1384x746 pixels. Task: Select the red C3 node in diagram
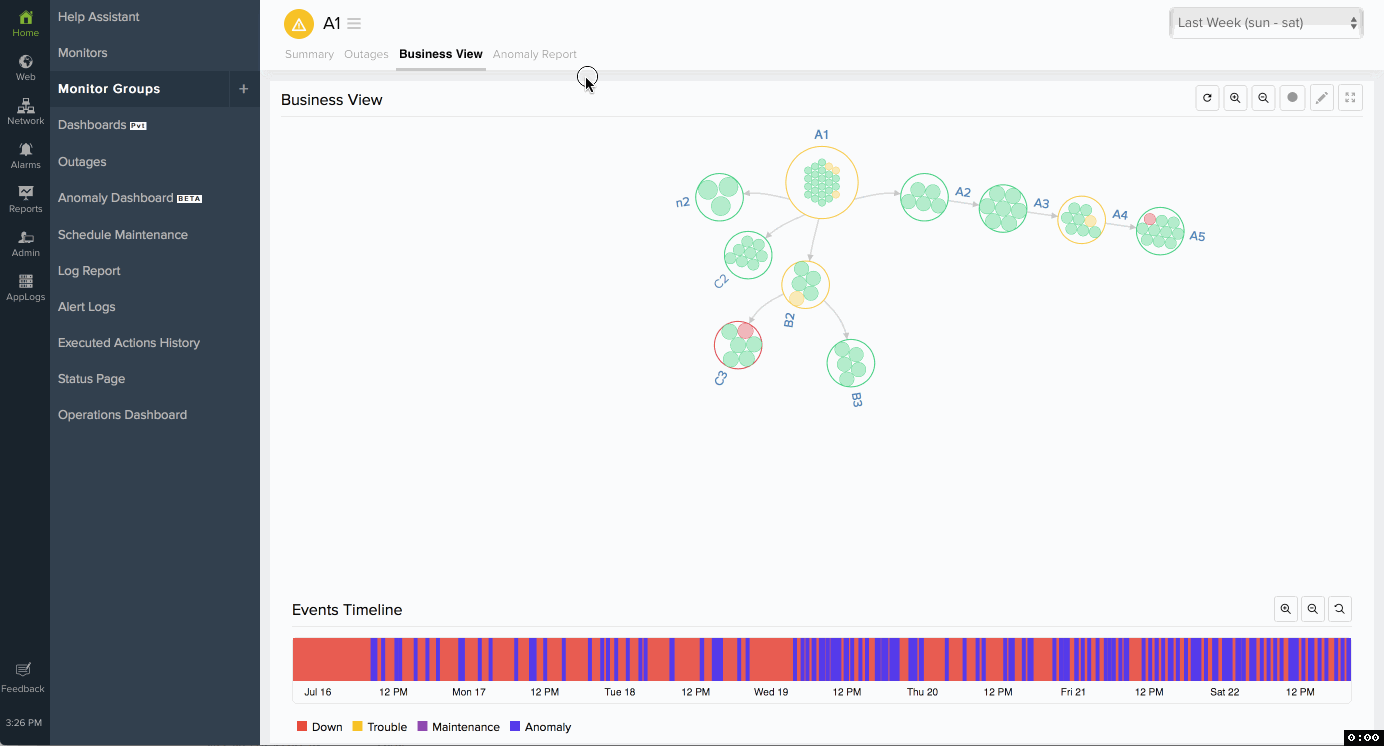[x=738, y=345]
